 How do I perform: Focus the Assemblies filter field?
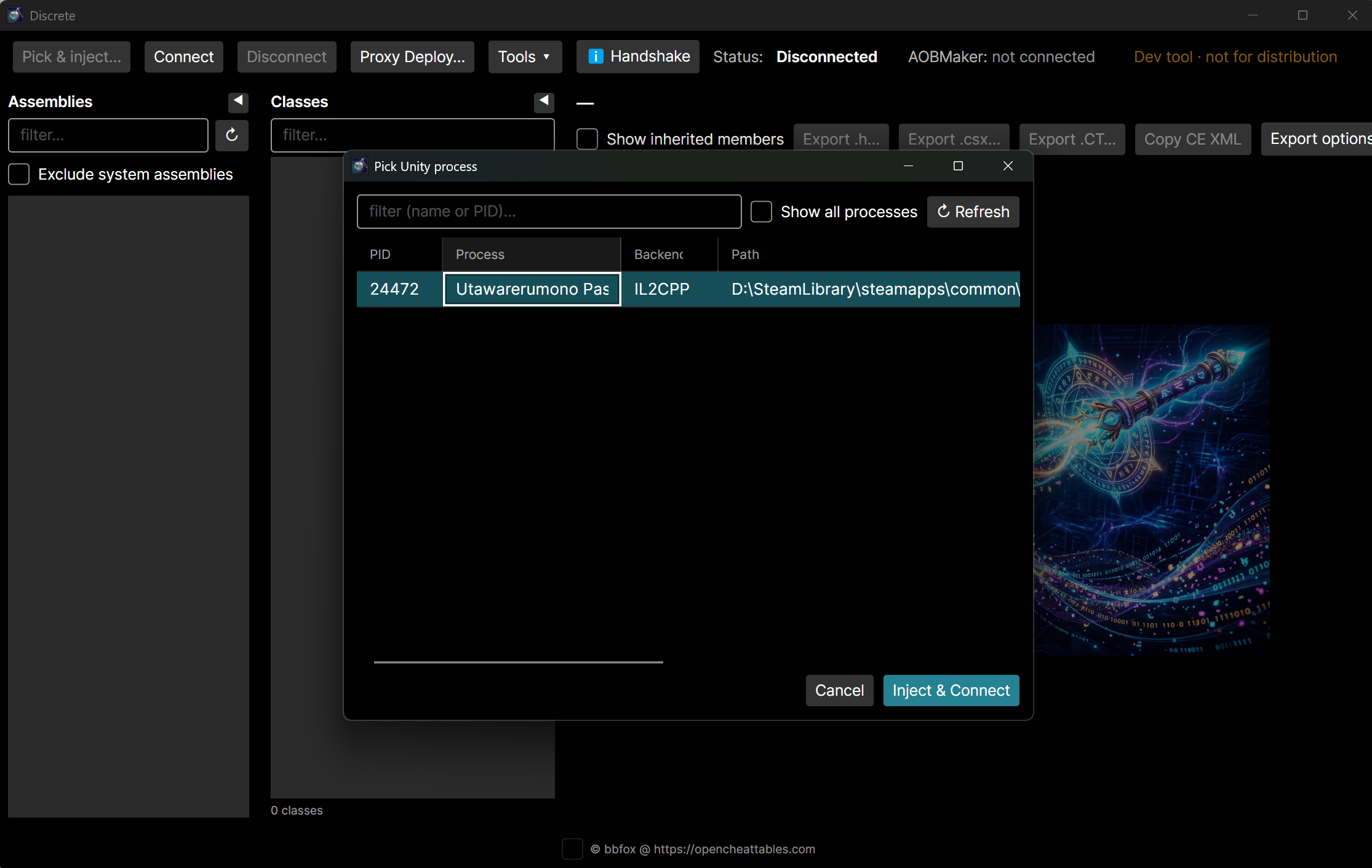click(108, 135)
